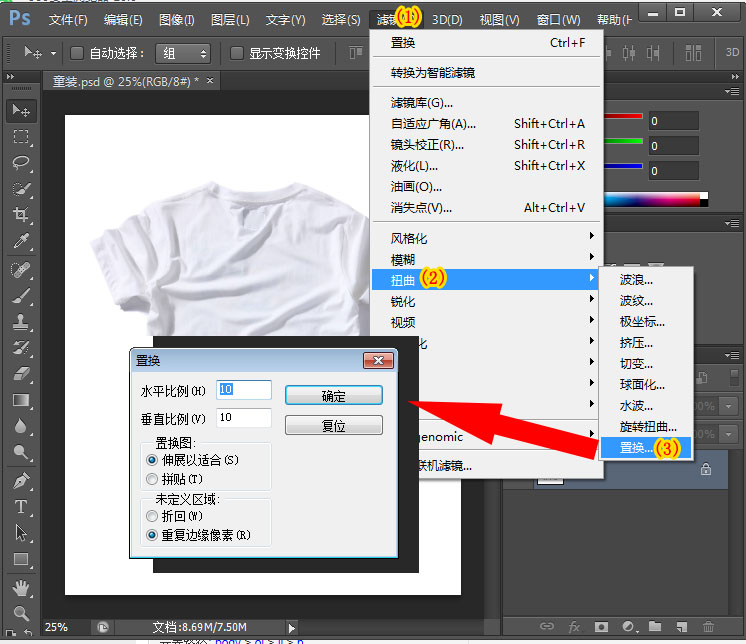This screenshot has width=746, height=644.
Task: Select the Eraser tool
Action: pyautogui.click(x=21, y=374)
